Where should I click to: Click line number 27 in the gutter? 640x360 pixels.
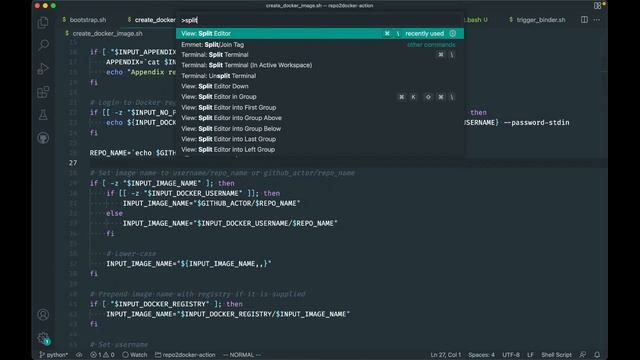[73, 163]
